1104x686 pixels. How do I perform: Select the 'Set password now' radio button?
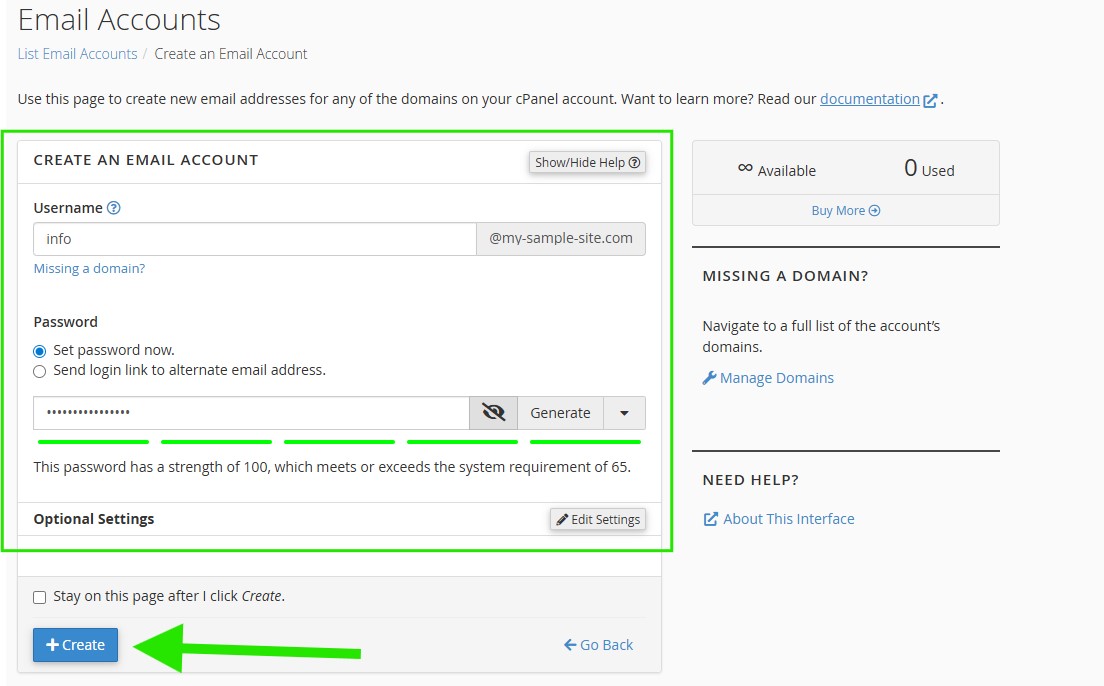(40, 351)
